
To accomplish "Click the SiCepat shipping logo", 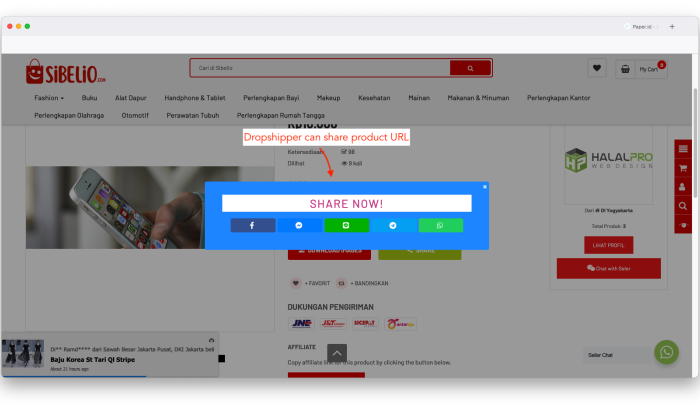I will (365, 323).
